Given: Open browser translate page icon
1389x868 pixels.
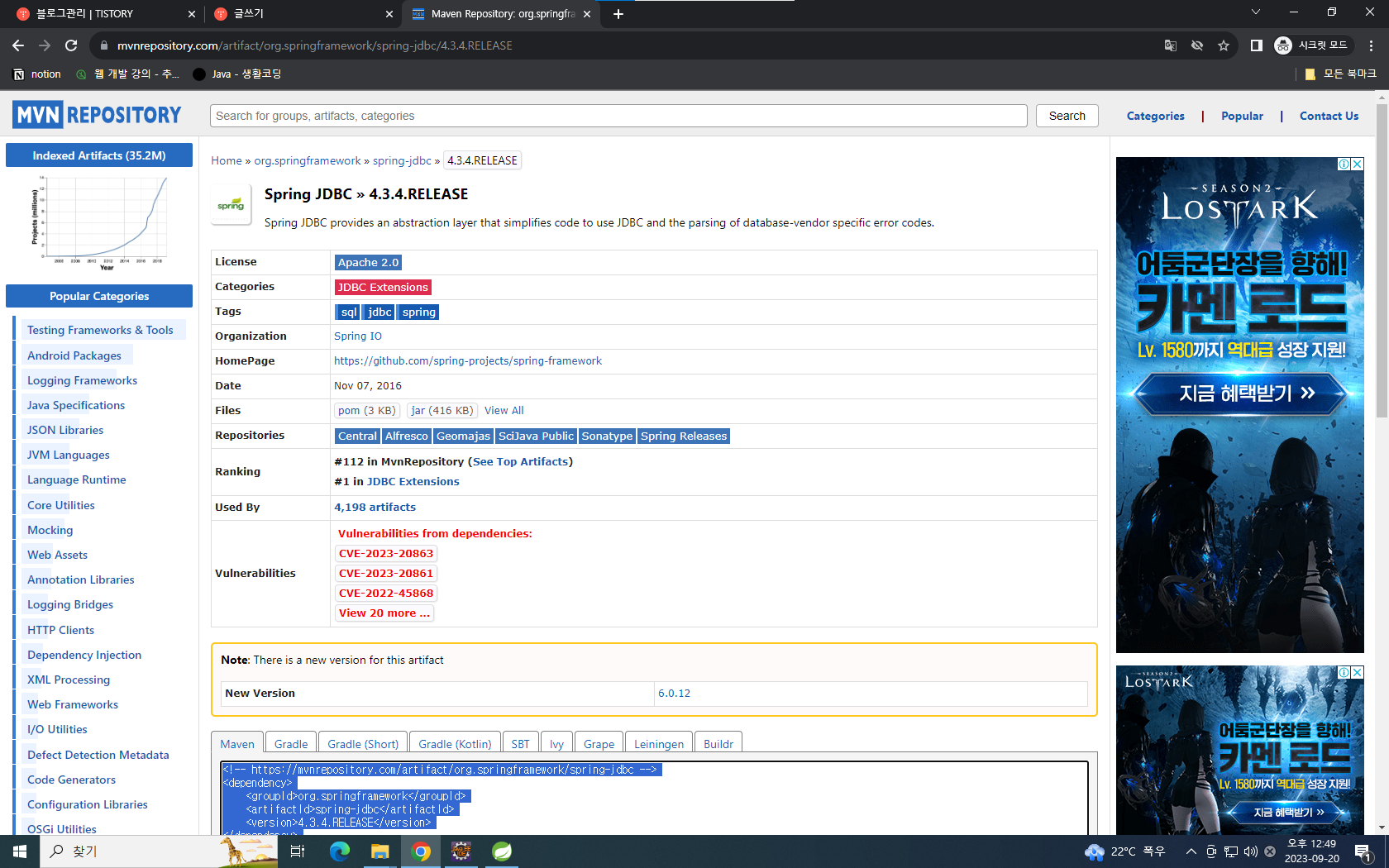Looking at the screenshot, I should (1171, 45).
